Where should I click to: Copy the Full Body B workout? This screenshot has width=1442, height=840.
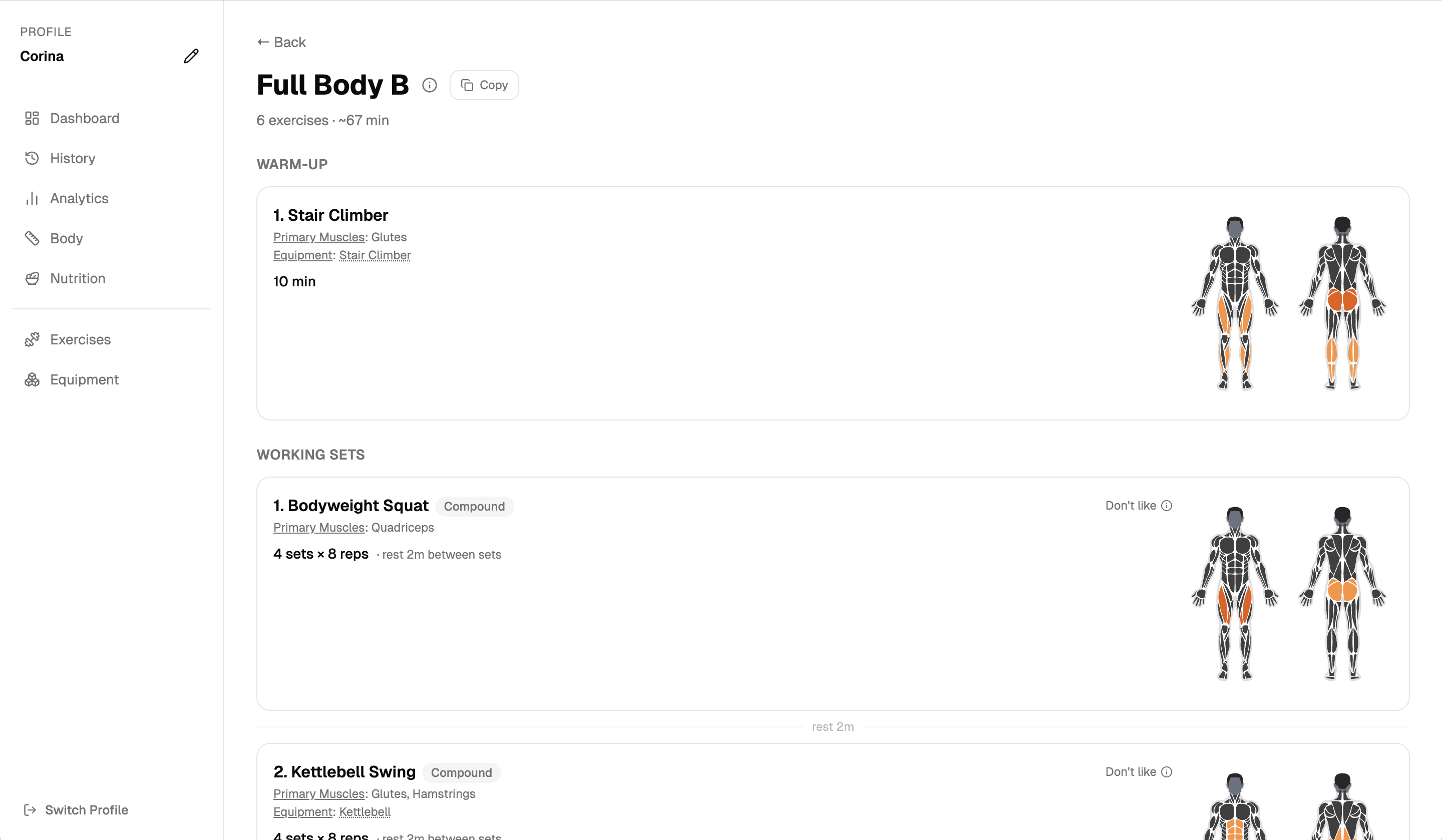coord(484,85)
